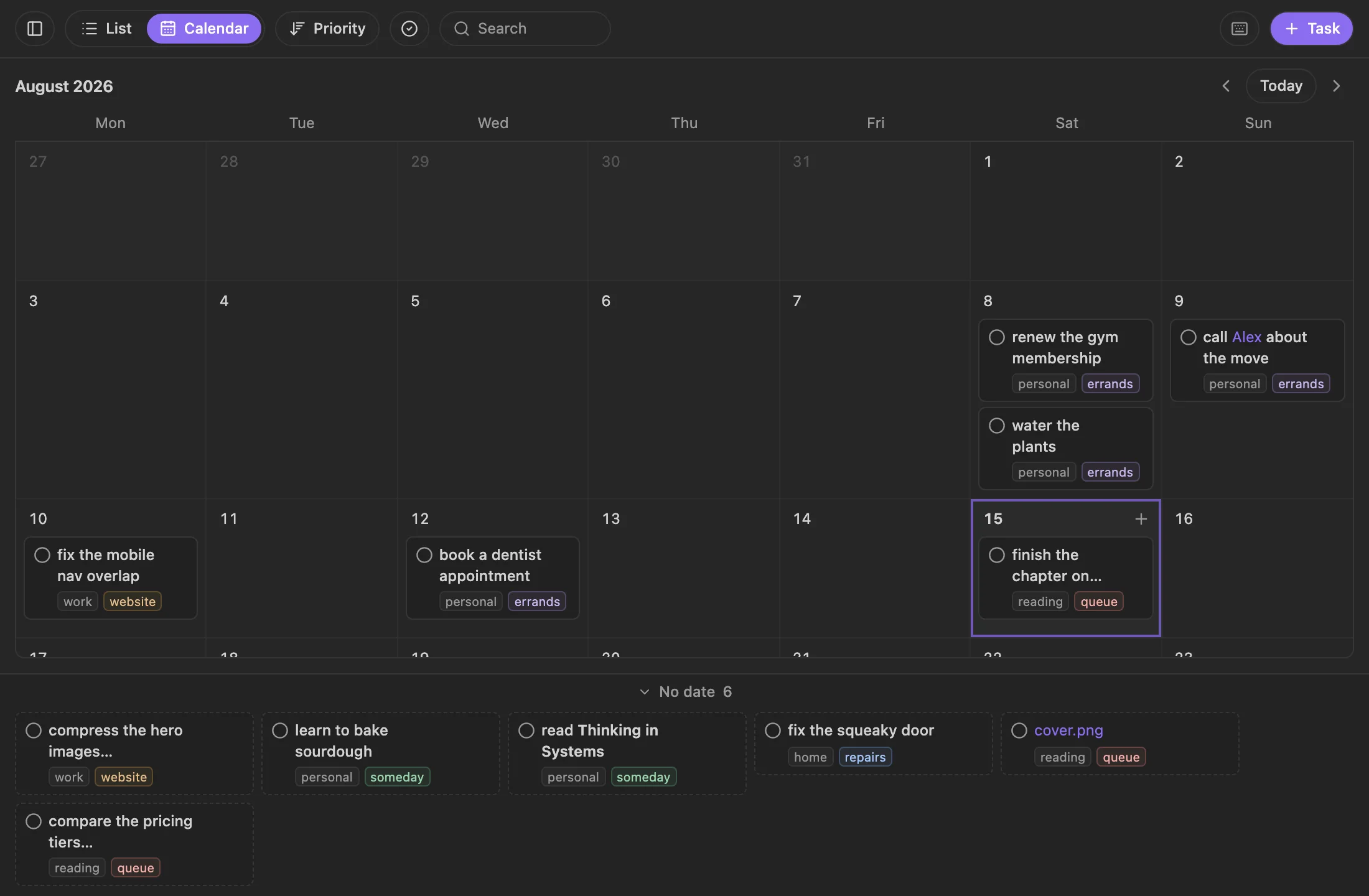
Task: Mark 'finish the chapter on...' complete
Action: tap(997, 555)
